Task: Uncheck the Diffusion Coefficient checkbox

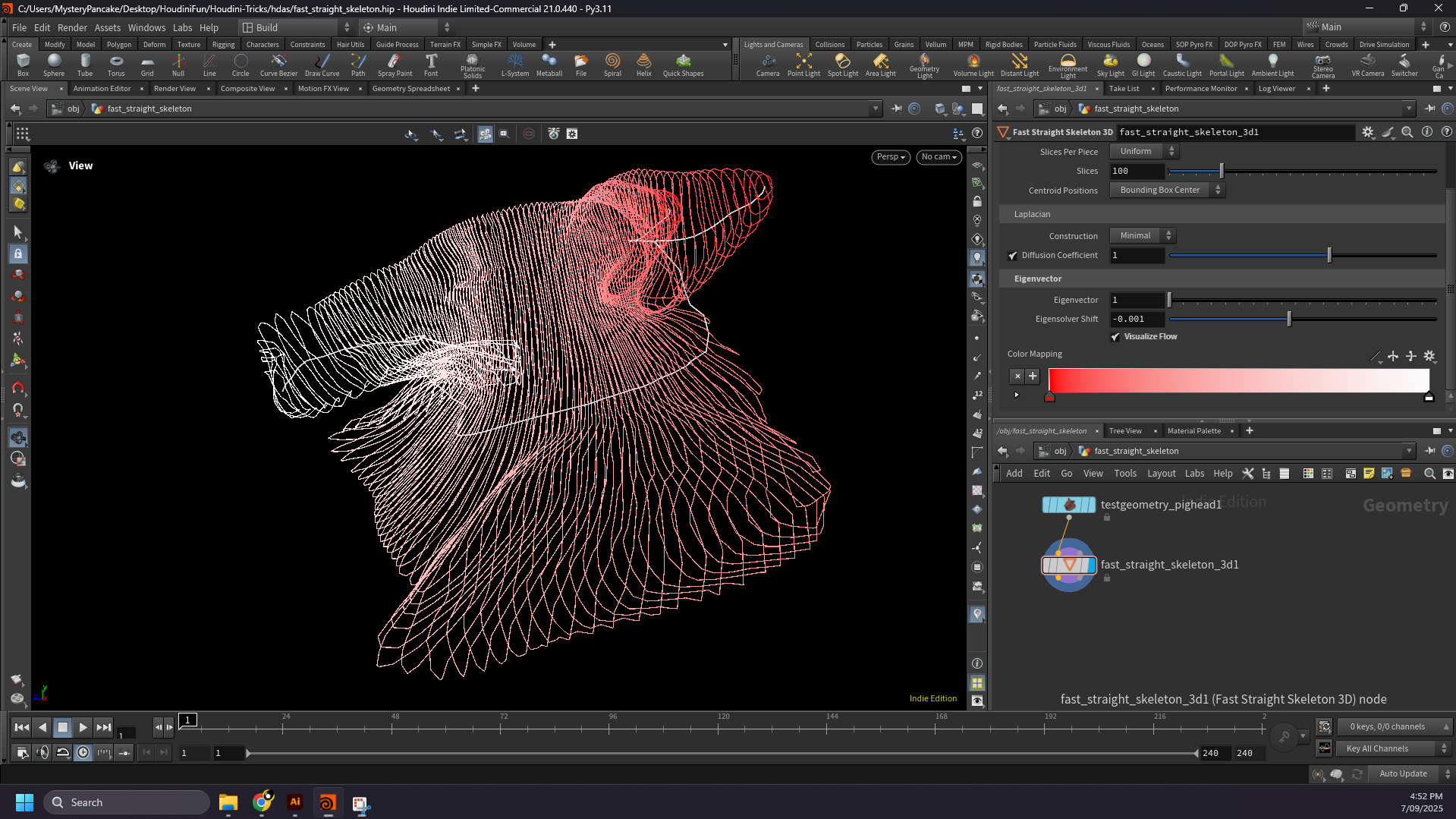Action: [1013, 255]
